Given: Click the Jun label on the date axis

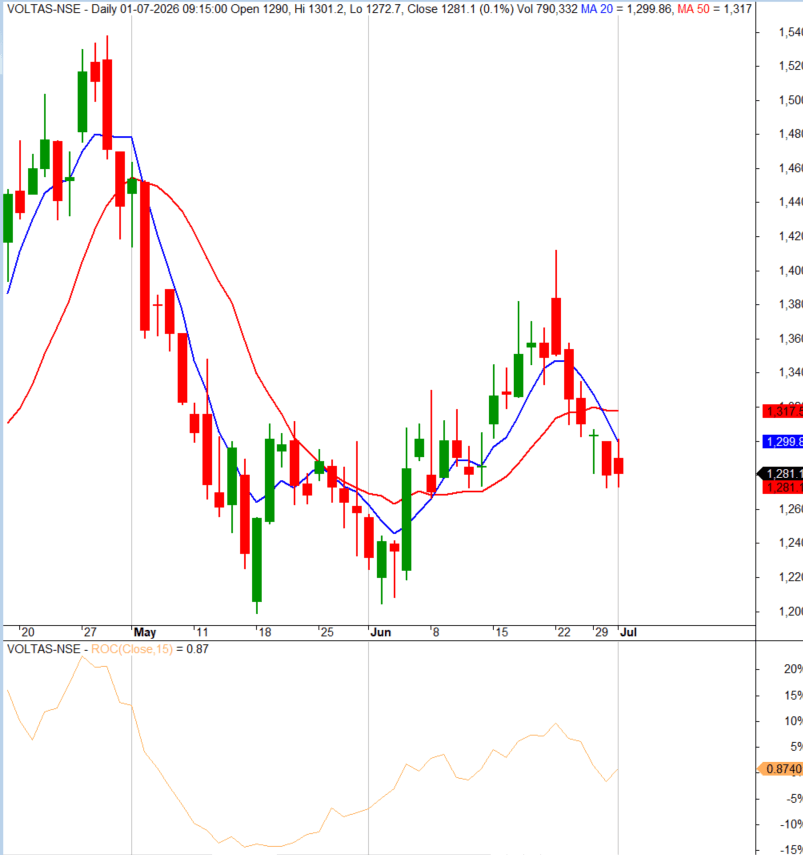Looking at the screenshot, I should point(381,632).
